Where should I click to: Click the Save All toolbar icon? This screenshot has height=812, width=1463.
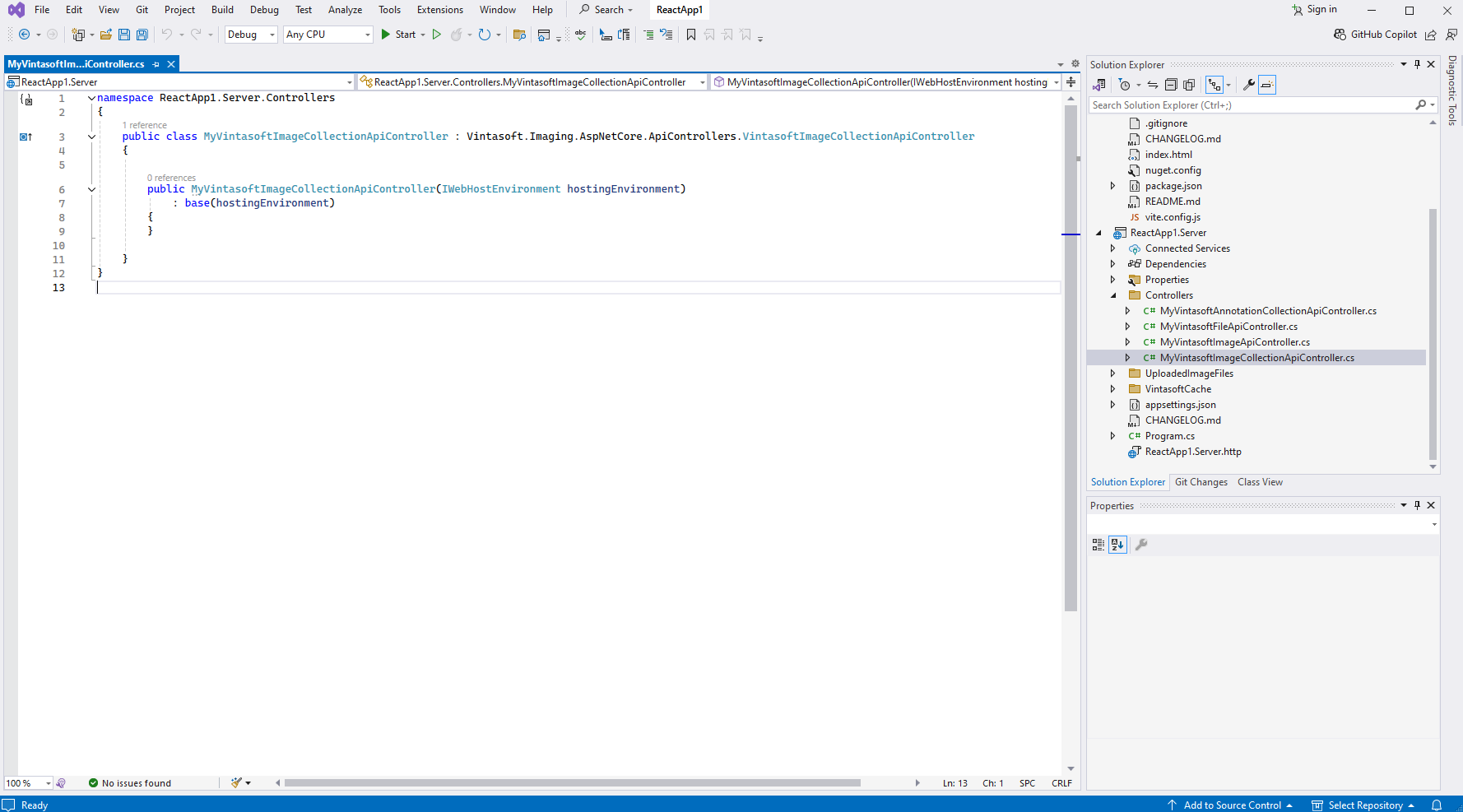pos(142,35)
